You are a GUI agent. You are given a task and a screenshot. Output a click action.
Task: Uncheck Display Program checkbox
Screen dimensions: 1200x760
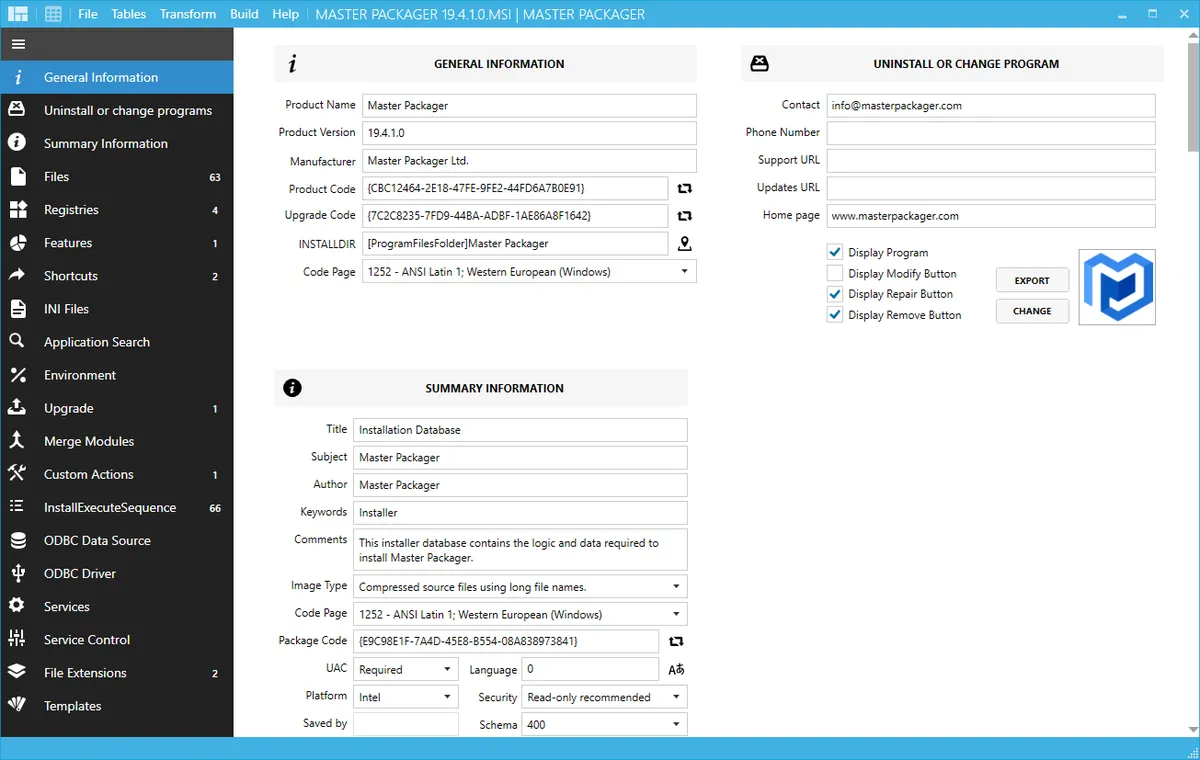[x=835, y=253]
